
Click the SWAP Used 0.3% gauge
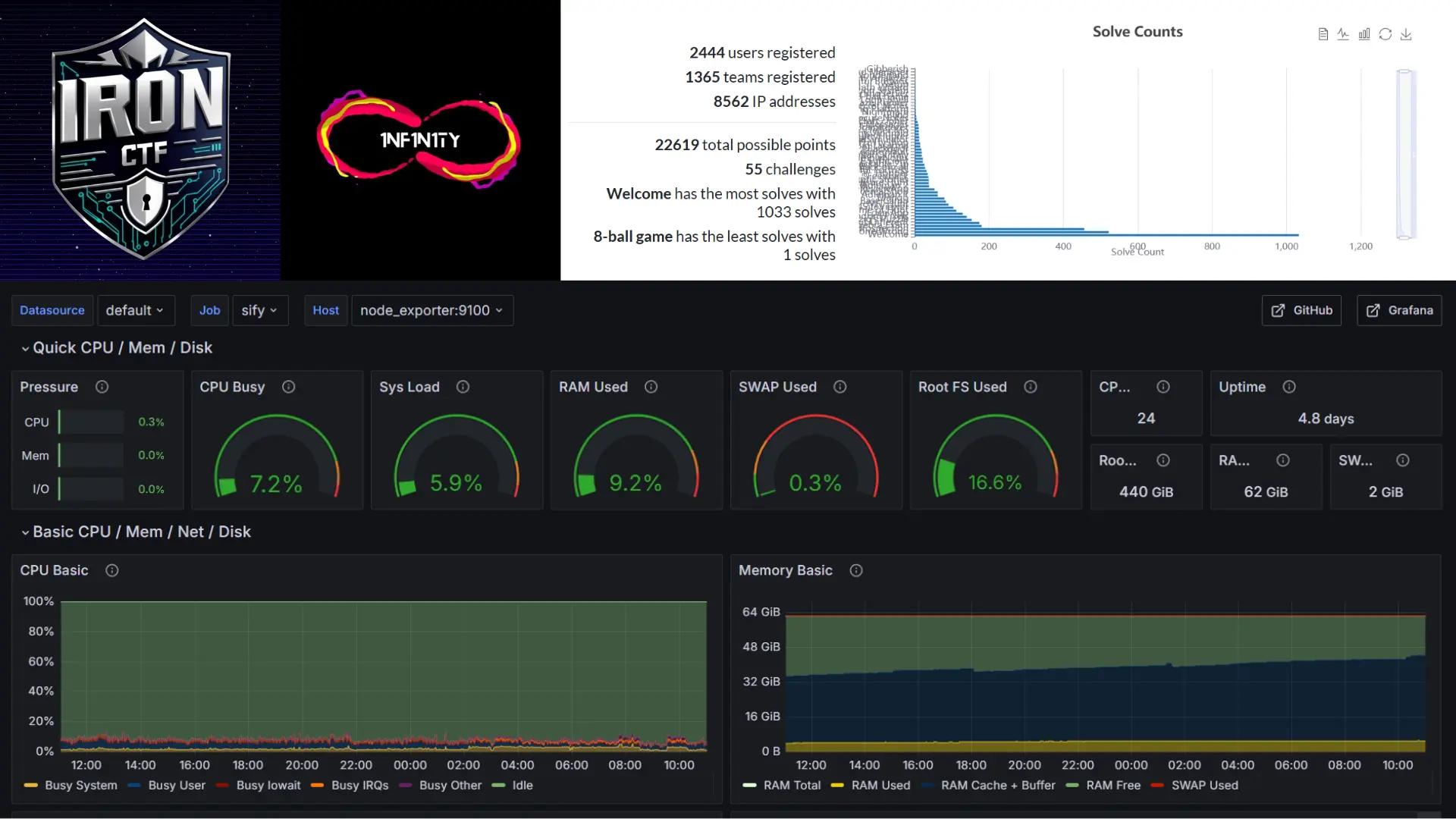[x=816, y=457]
